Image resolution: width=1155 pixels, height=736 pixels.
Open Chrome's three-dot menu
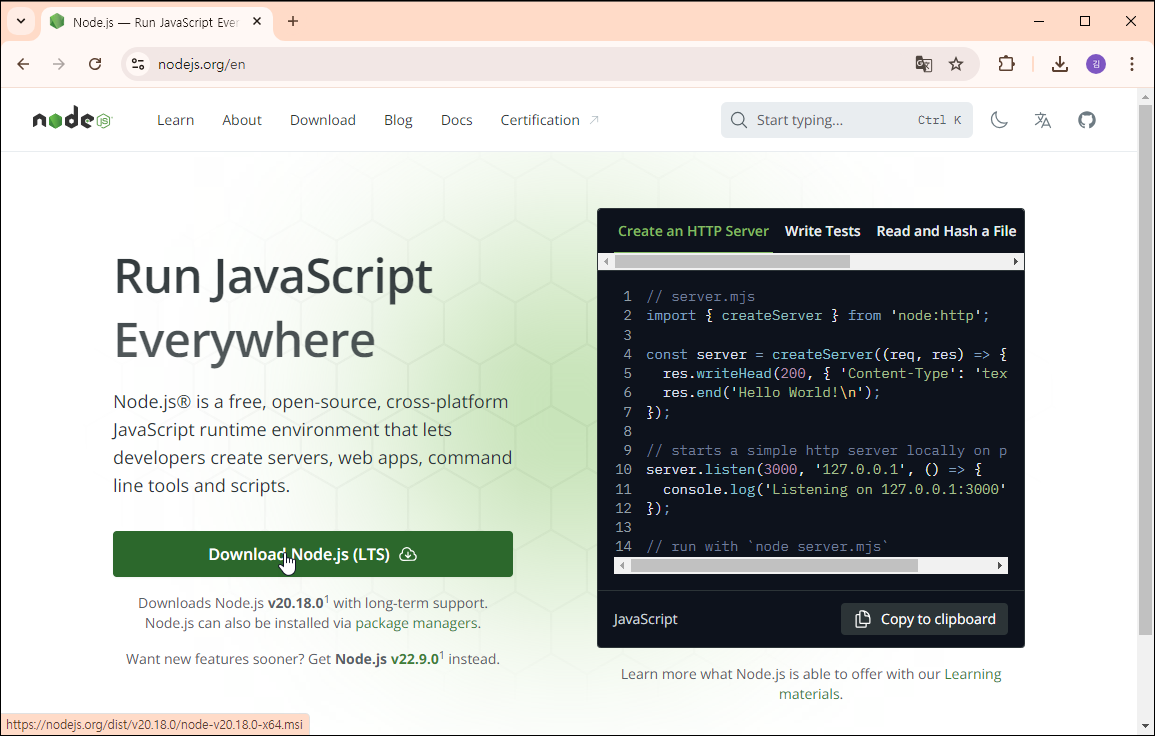(x=1131, y=63)
